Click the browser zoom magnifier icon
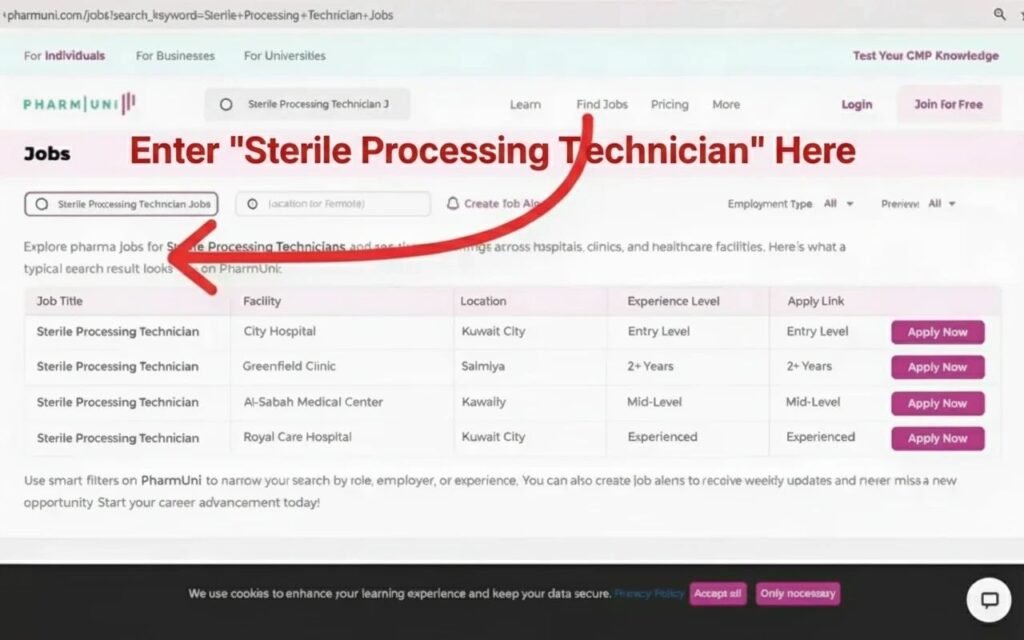1024x640 pixels. click(999, 14)
